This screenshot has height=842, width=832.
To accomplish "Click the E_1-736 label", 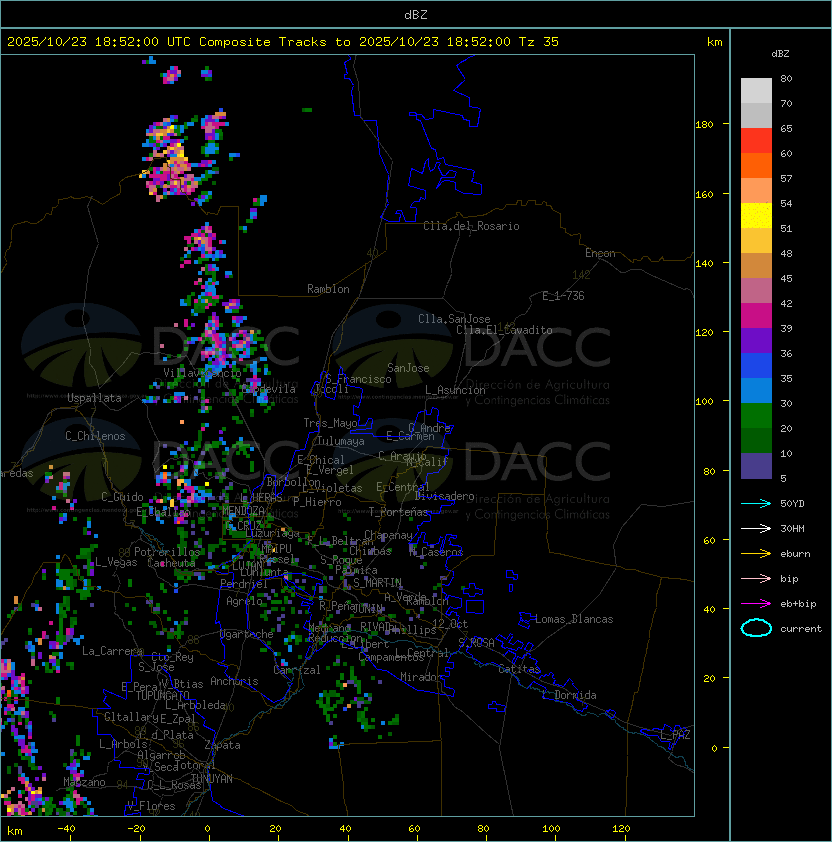I will pyautogui.click(x=563, y=296).
